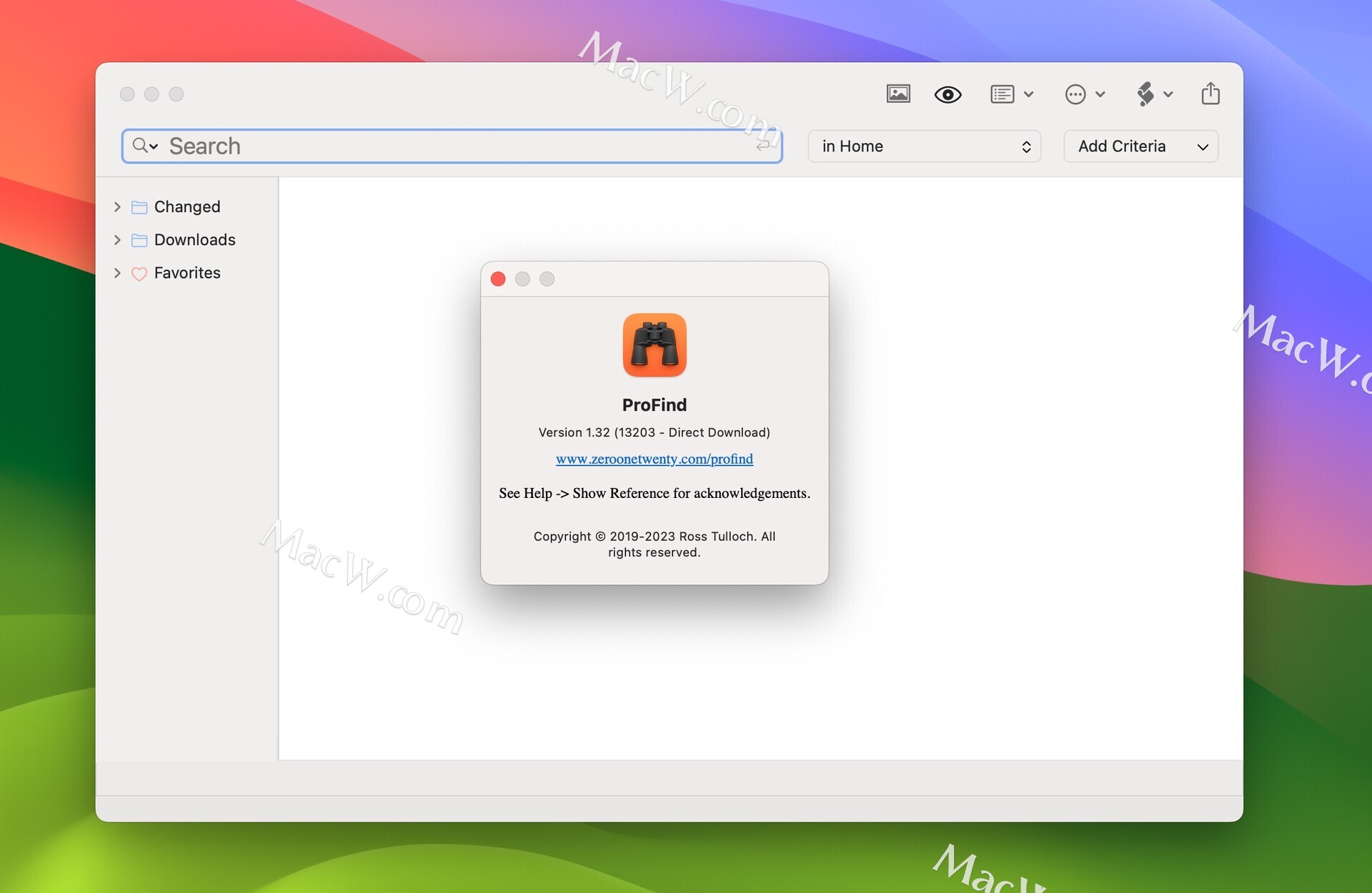Click the Downloads folder icon
Viewport: 1372px width, 893px height.
(139, 240)
